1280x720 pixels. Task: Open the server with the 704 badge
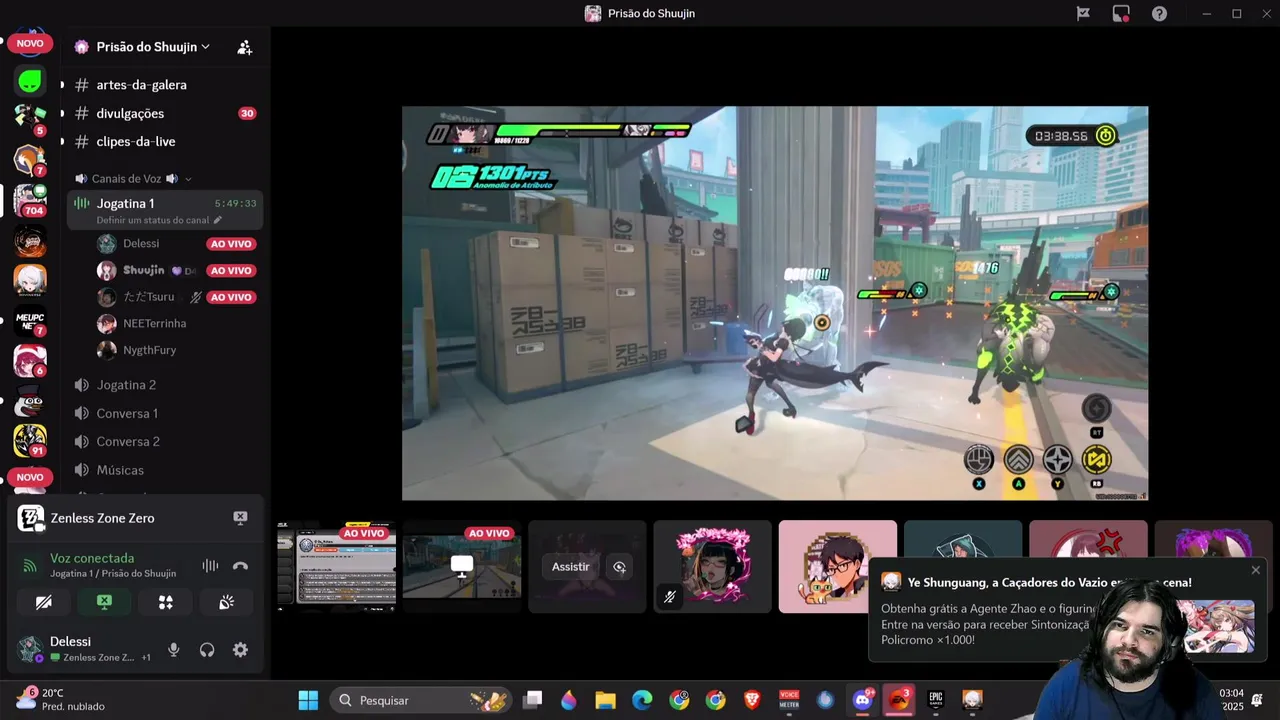30,200
